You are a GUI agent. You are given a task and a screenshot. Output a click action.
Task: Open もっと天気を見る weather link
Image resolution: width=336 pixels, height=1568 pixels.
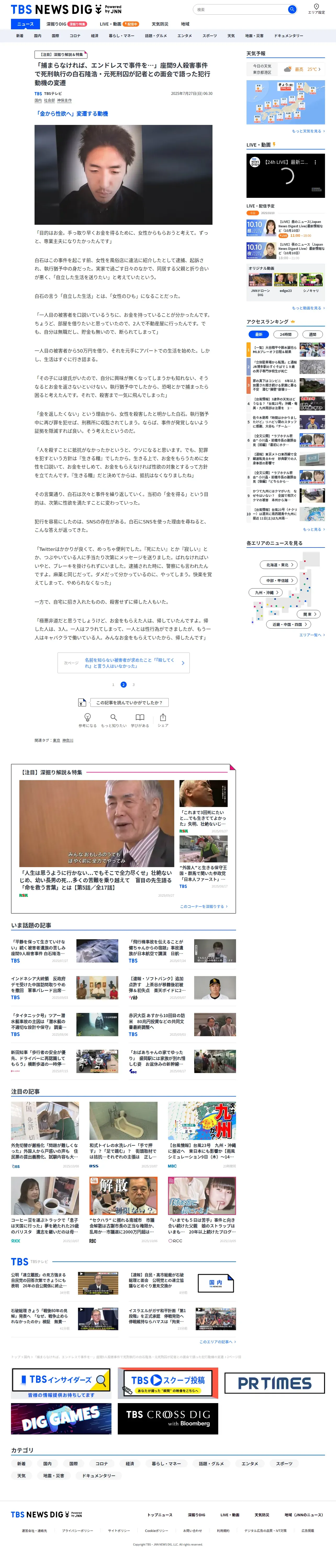[308, 131]
